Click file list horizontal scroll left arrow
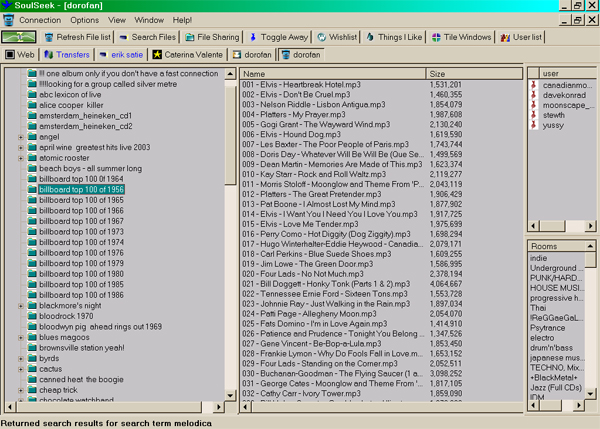The height and width of the screenshot is (429, 600). click(x=245, y=406)
